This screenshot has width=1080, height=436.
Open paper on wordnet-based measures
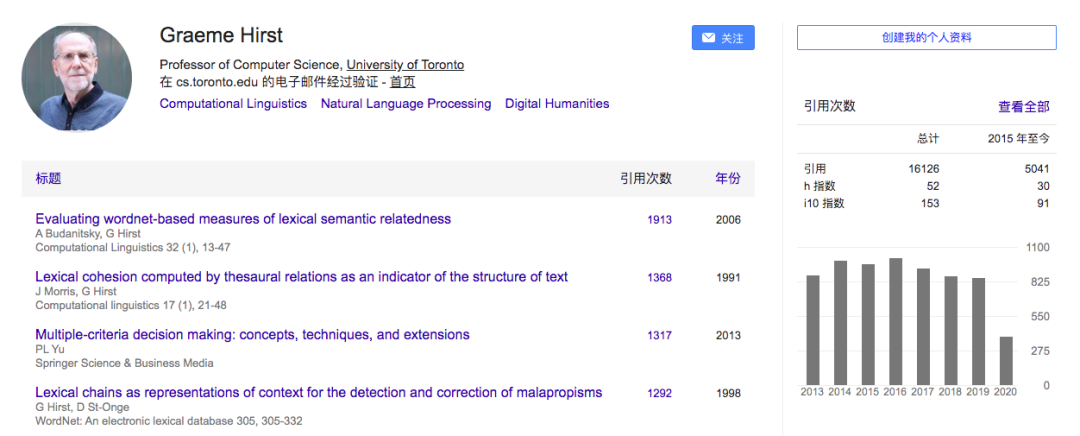pos(243,219)
